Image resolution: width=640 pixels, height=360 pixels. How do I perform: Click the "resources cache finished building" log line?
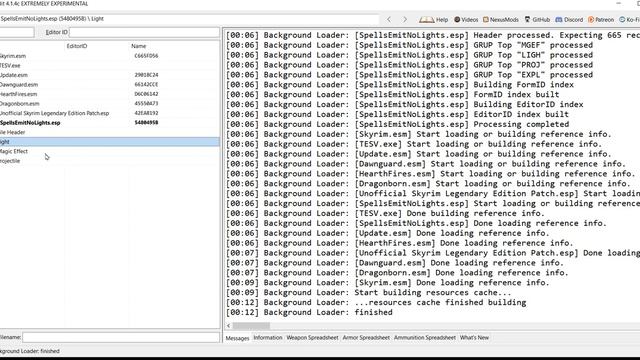pos(376,302)
